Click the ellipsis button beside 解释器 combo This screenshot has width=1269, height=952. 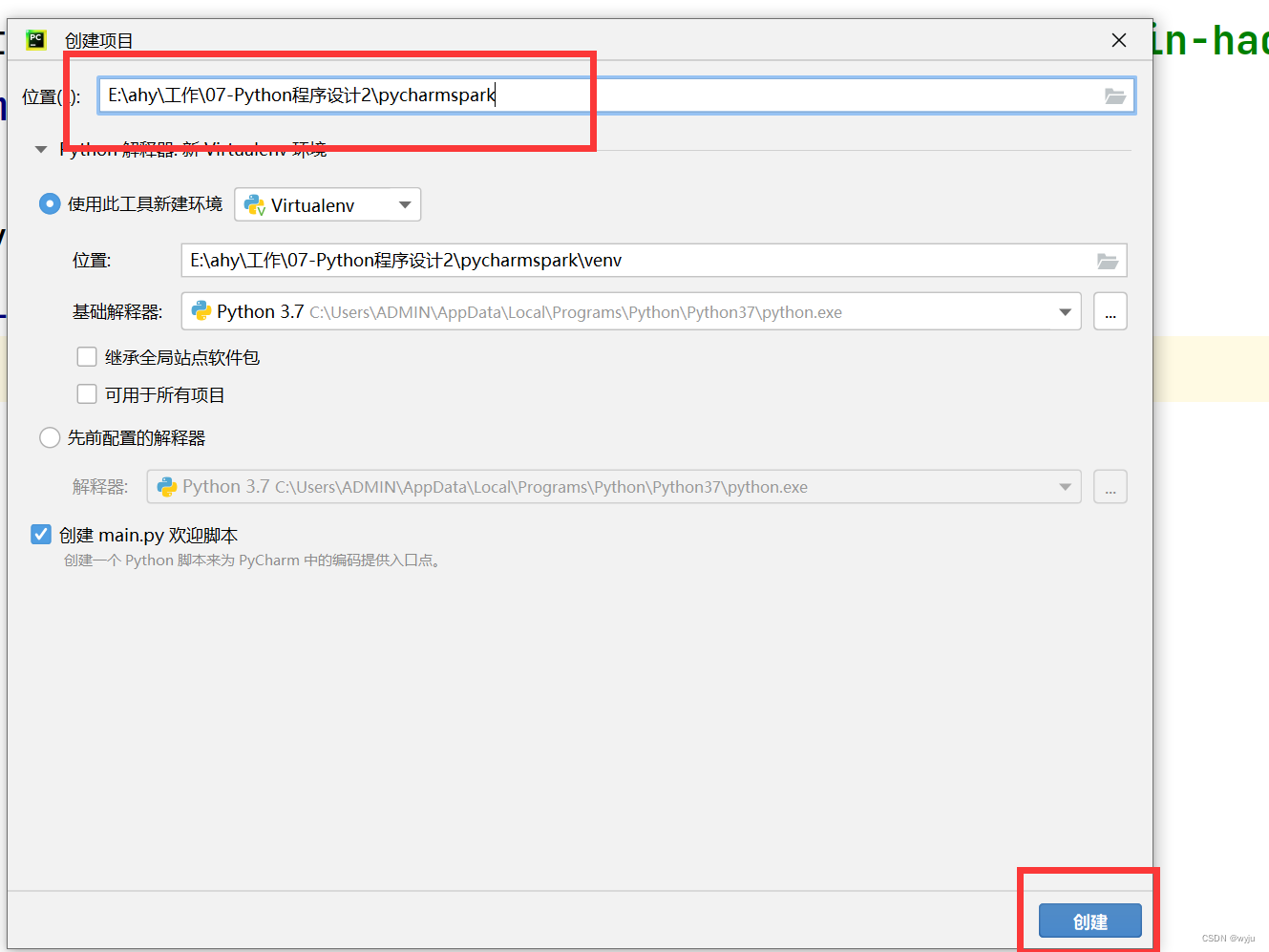point(1110,487)
